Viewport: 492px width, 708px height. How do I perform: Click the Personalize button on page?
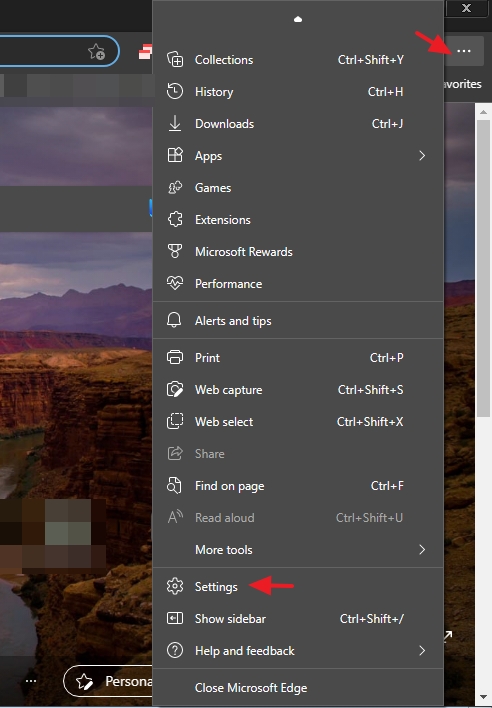[108, 681]
